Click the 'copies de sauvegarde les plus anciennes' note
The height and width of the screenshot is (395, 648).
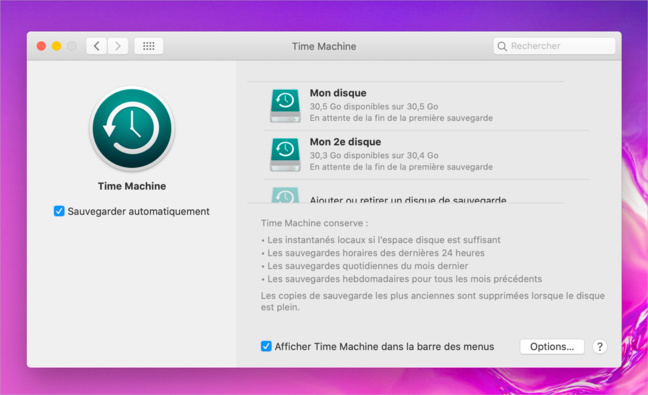(433, 301)
